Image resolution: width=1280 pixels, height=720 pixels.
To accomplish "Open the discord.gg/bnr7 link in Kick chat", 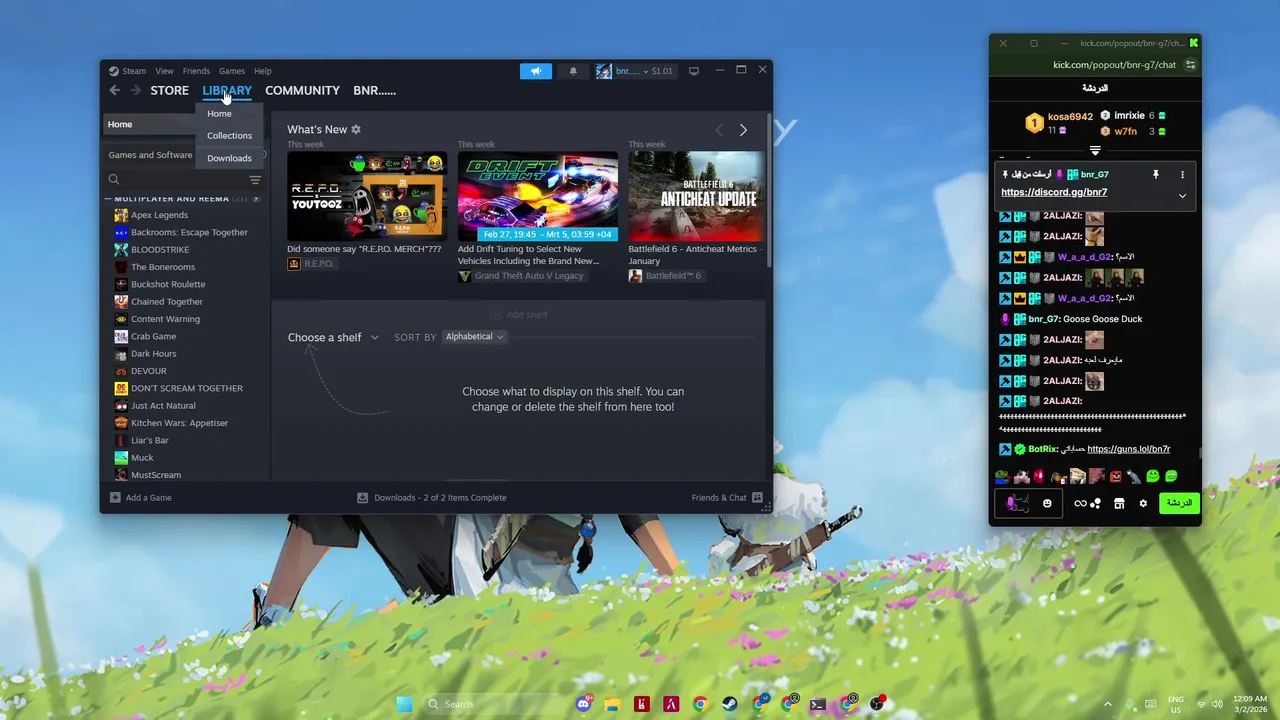I will point(1054,192).
